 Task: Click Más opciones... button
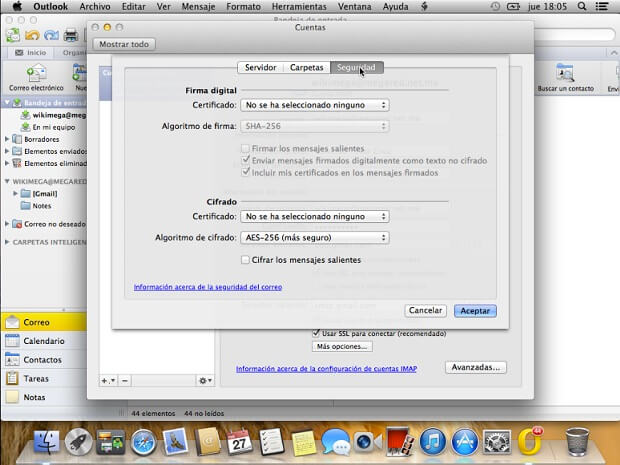(x=342, y=346)
